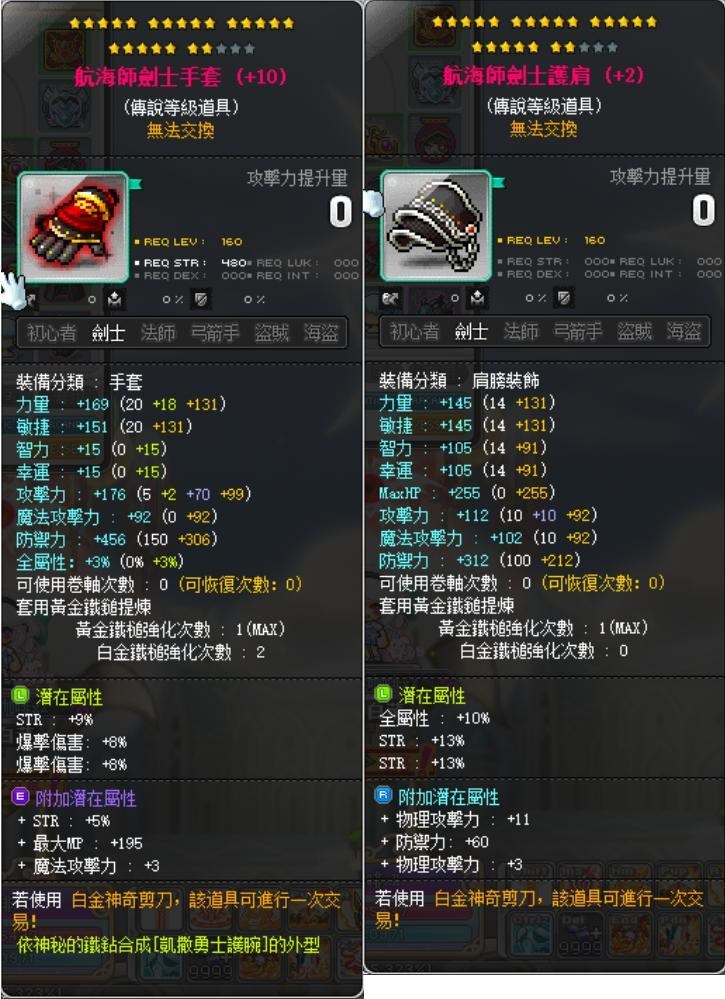Click the blue R additional potential badge
The height and width of the screenshot is (999, 725).
coord(384,795)
